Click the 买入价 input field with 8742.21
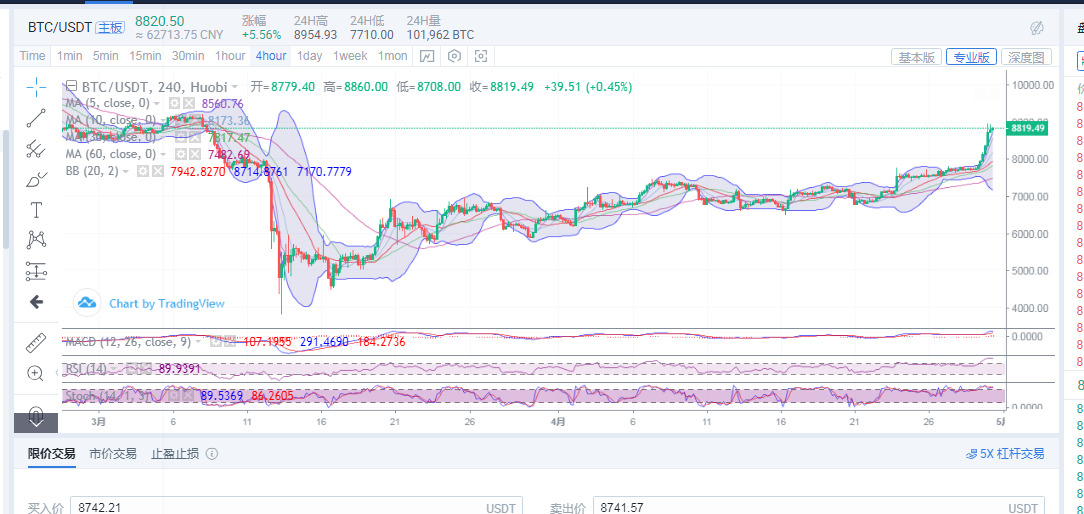 pyautogui.click(x=297, y=508)
